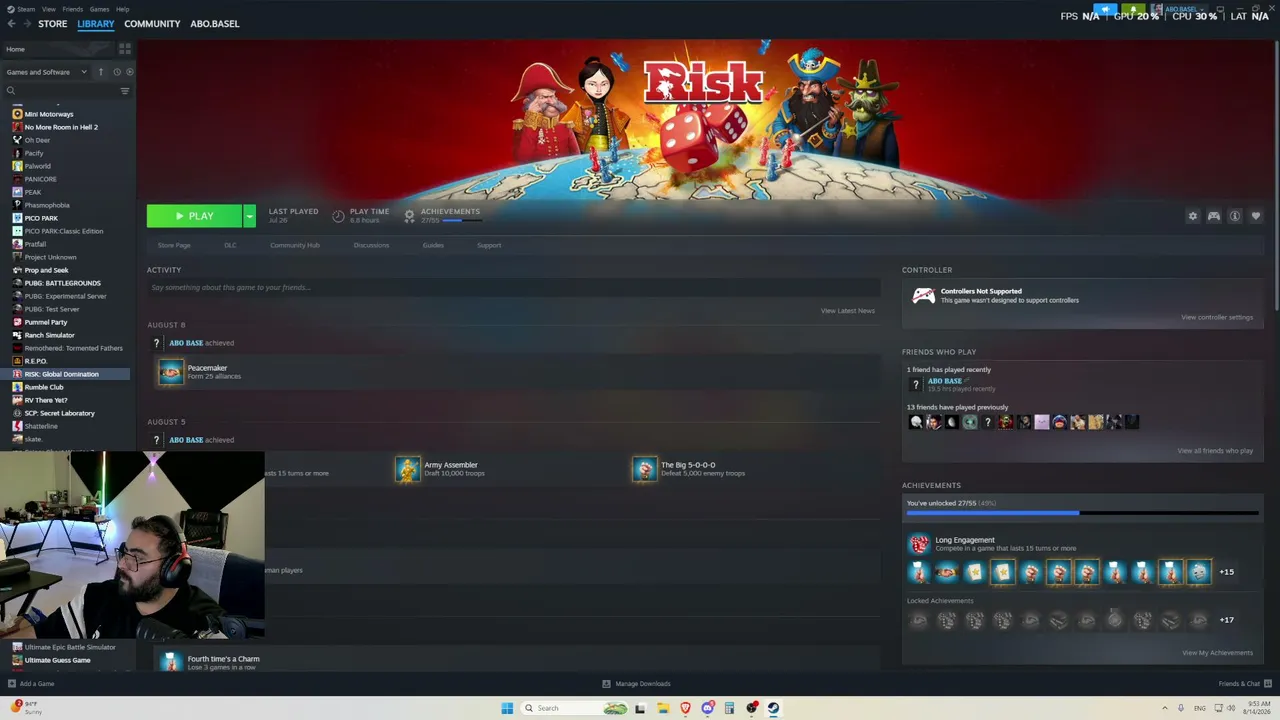Open Discord from the taskbar

click(x=708, y=708)
